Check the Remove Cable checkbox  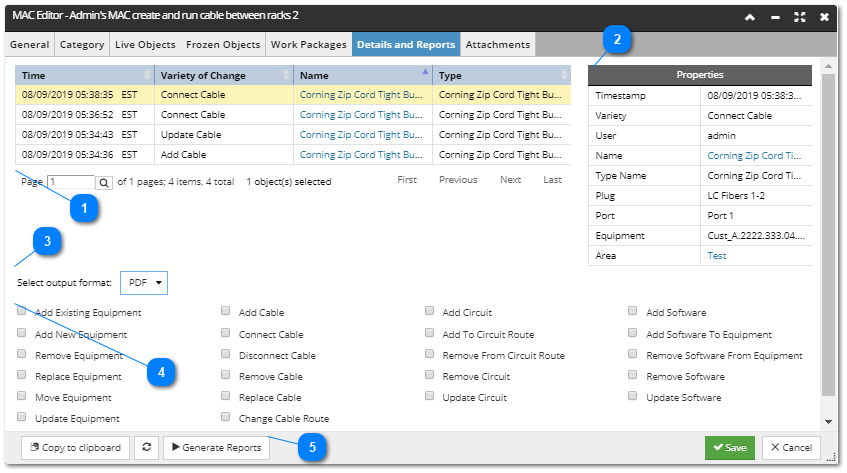226,375
